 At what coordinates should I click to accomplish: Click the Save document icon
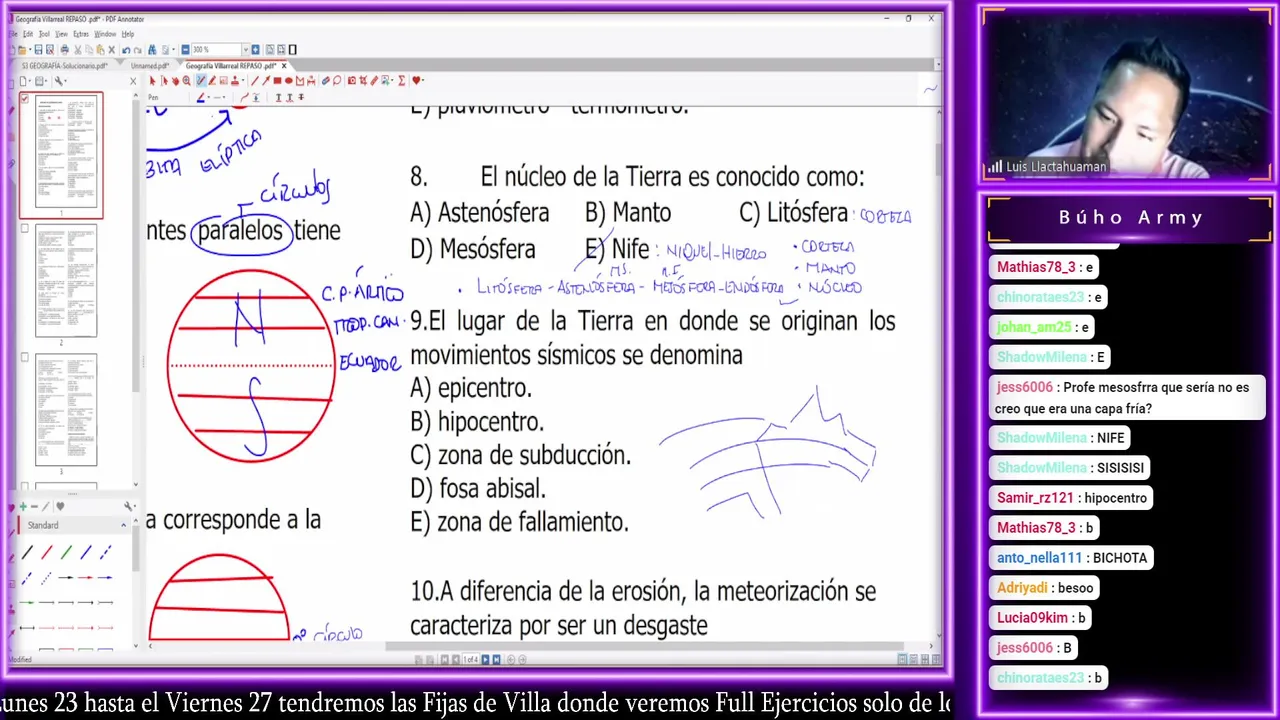(x=38, y=49)
